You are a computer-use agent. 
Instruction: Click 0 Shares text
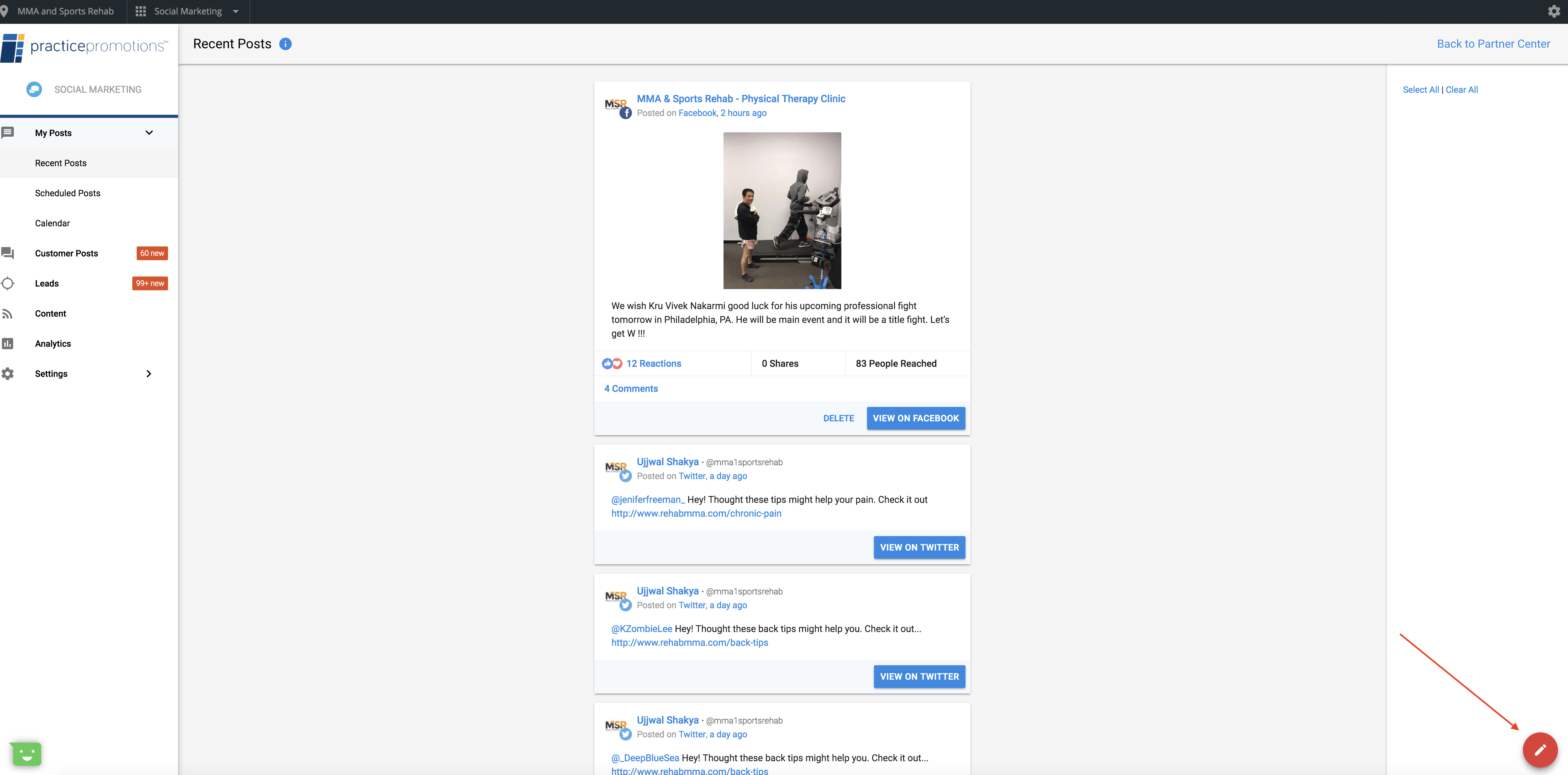point(780,363)
